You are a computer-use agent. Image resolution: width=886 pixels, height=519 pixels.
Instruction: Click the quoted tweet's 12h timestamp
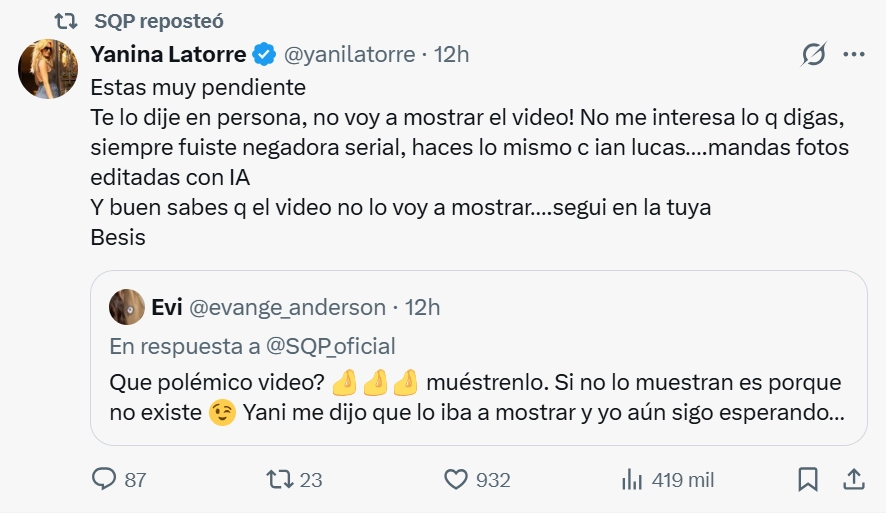[x=422, y=307]
